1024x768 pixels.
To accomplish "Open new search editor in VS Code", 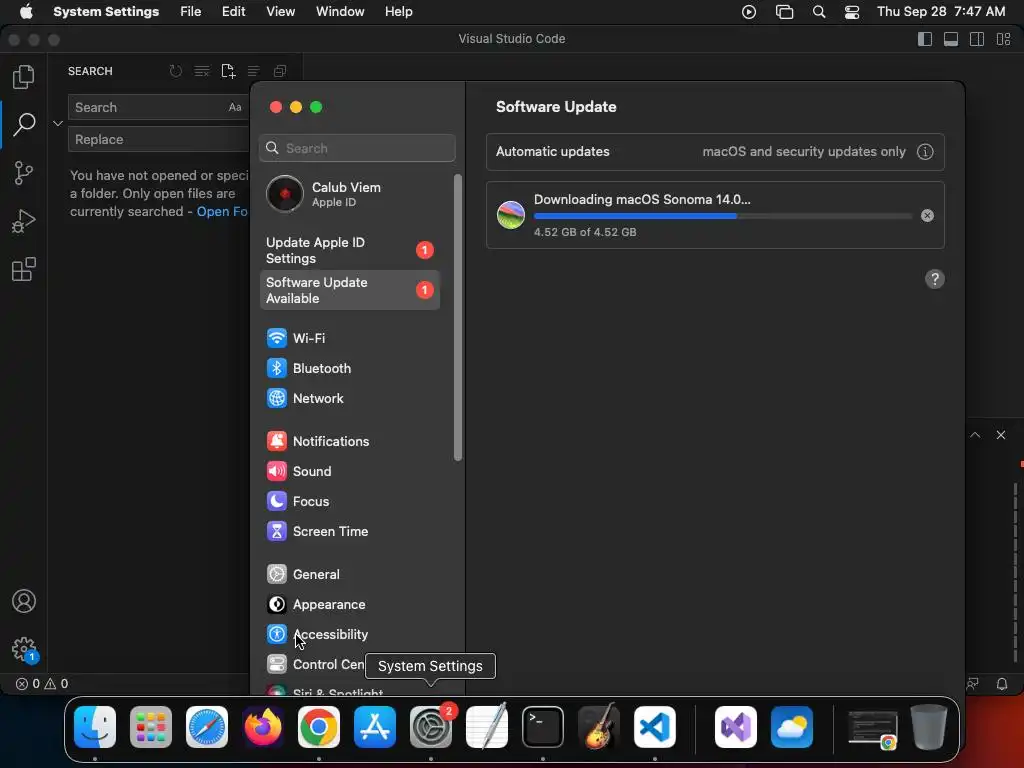I will click(x=228, y=71).
